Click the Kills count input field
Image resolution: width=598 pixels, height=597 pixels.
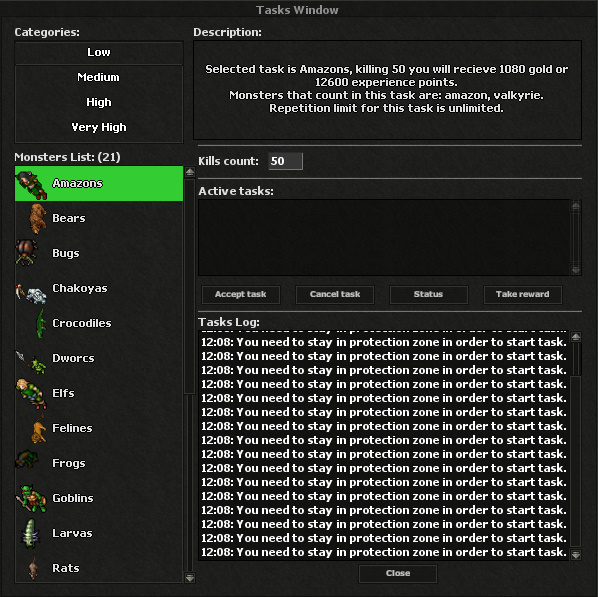(x=286, y=161)
